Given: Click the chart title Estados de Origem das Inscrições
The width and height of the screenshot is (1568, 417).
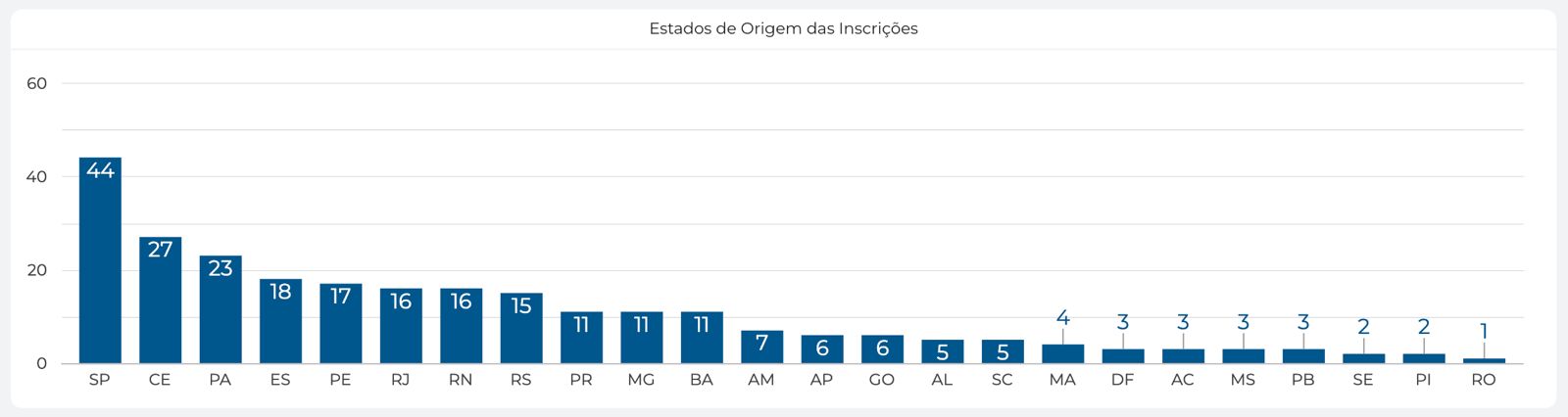Looking at the screenshot, I should [783, 28].
